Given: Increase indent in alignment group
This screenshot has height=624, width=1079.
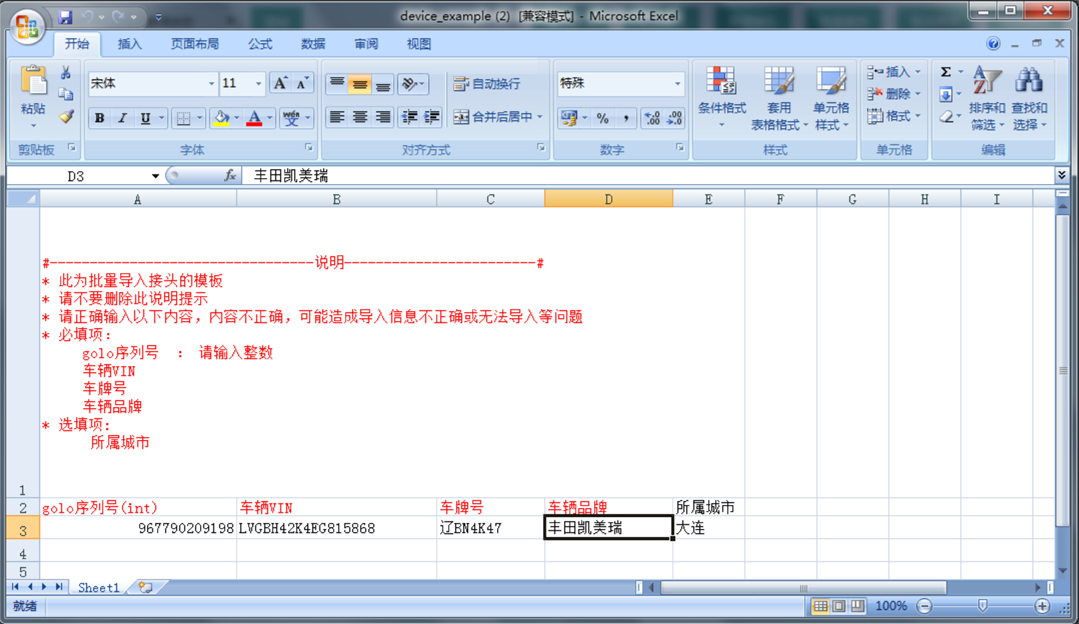Looking at the screenshot, I should [x=431, y=117].
